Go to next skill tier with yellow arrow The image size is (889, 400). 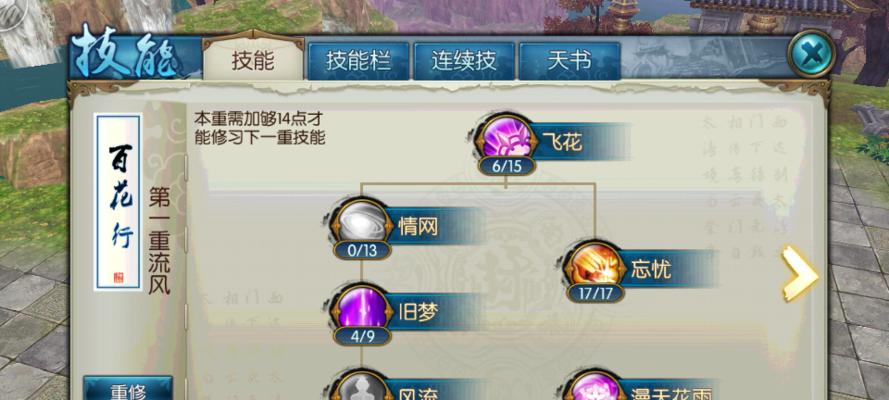click(x=799, y=273)
